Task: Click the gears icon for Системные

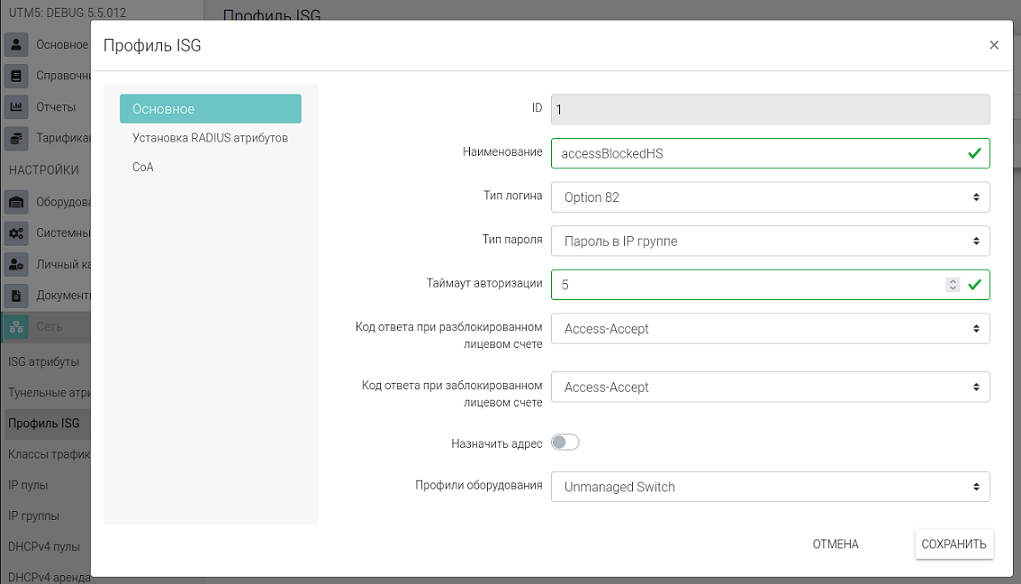Action: click(16, 233)
